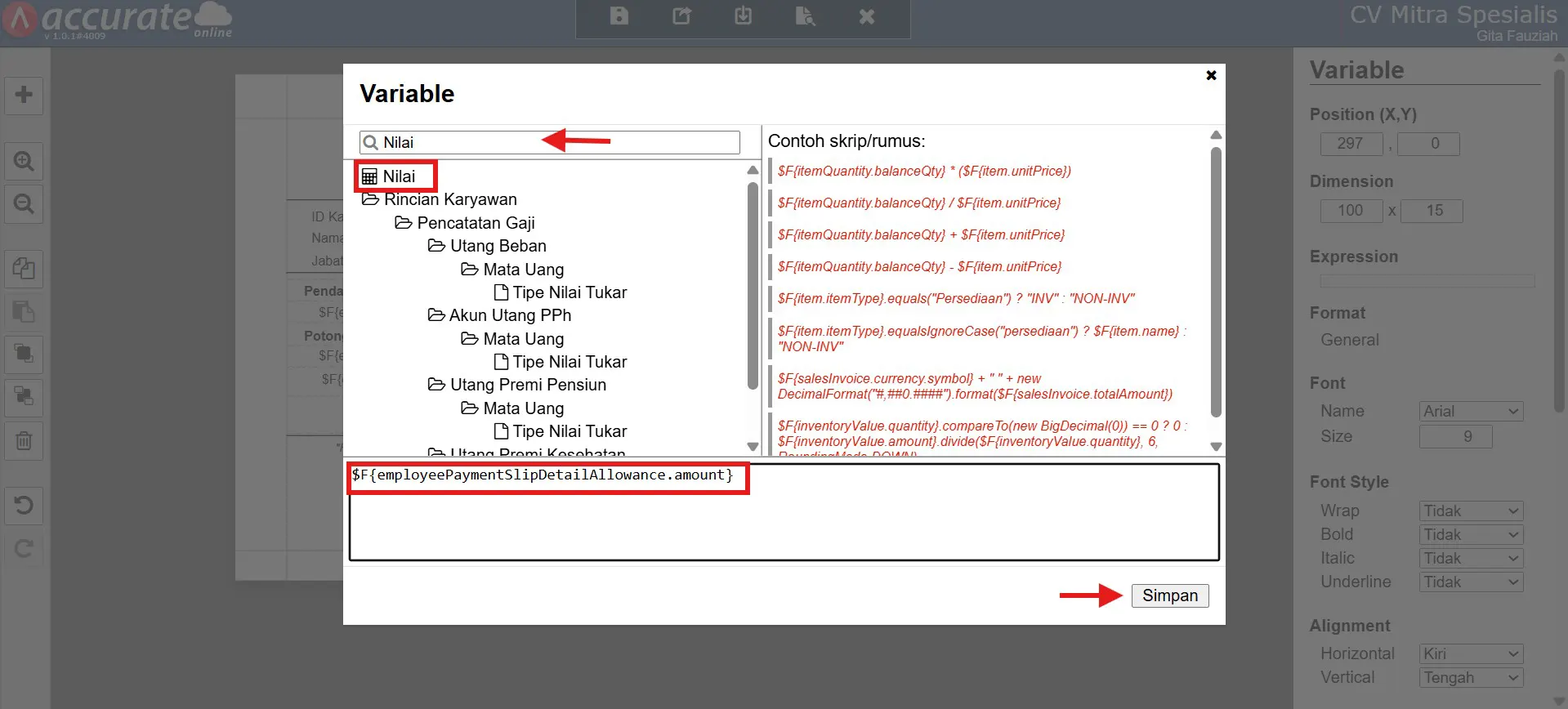
Task: Click the Simpan button
Action: pyautogui.click(x=1170, y=595)
